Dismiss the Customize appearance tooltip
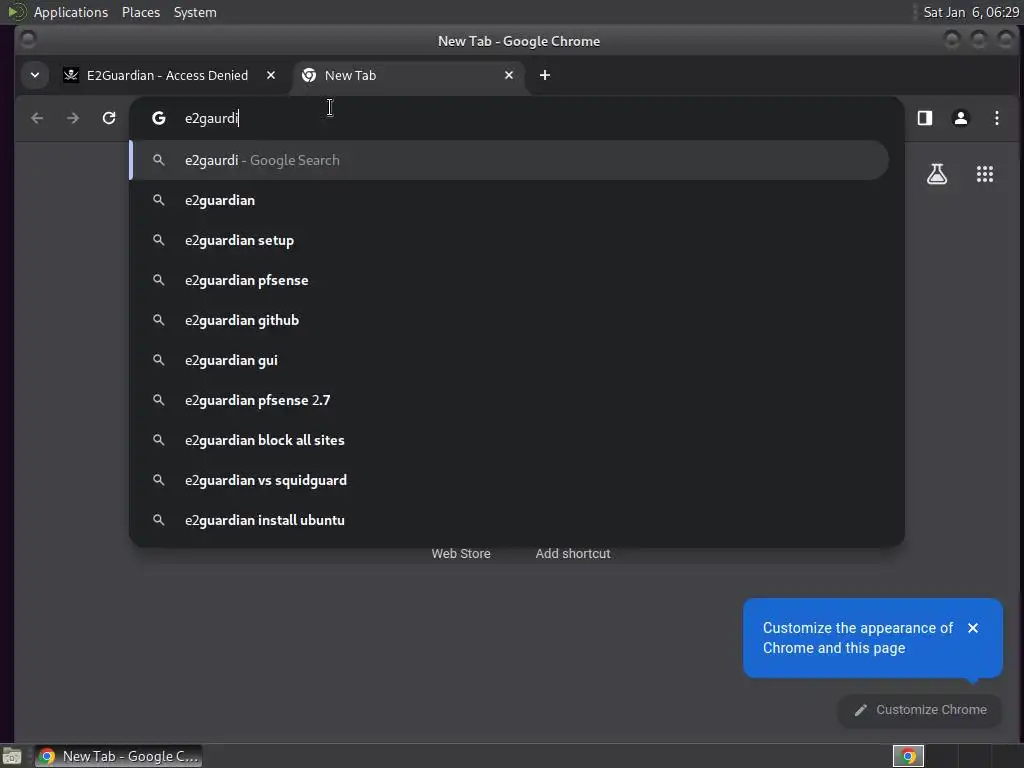 973,628
